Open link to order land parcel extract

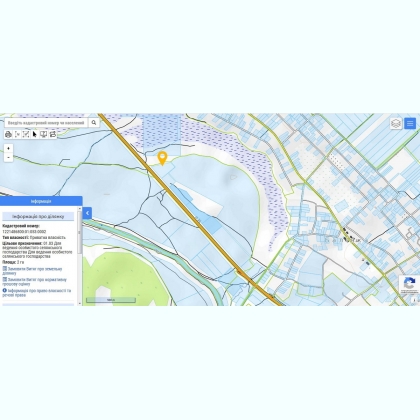tap(32, 271)
